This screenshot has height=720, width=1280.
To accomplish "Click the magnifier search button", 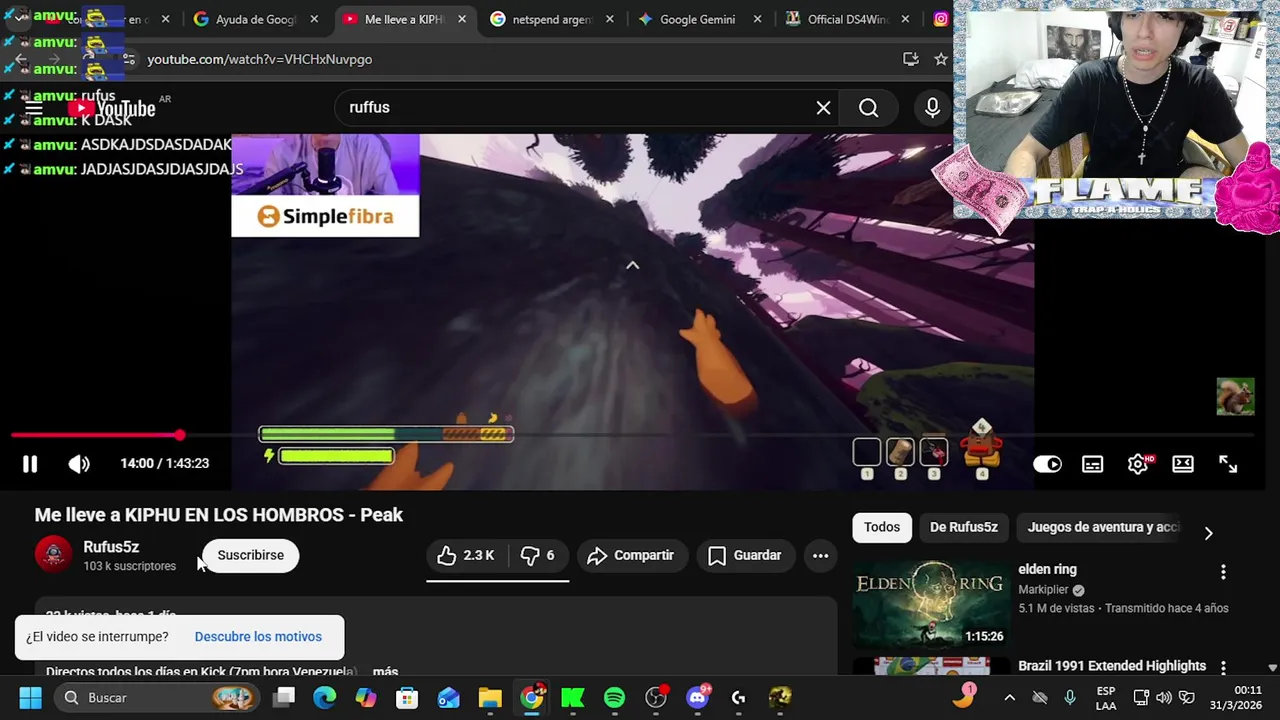I will pyautogui.click(x=868, y=108).
